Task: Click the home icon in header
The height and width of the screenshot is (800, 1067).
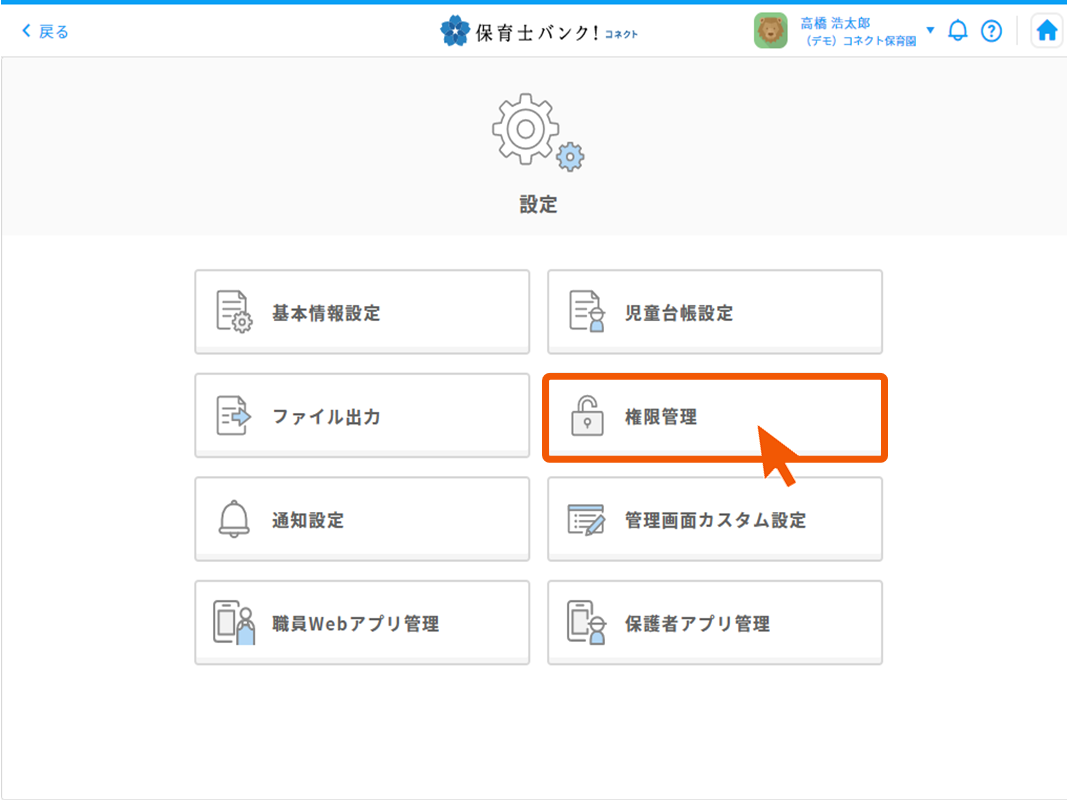Action: click(1046, 31)
